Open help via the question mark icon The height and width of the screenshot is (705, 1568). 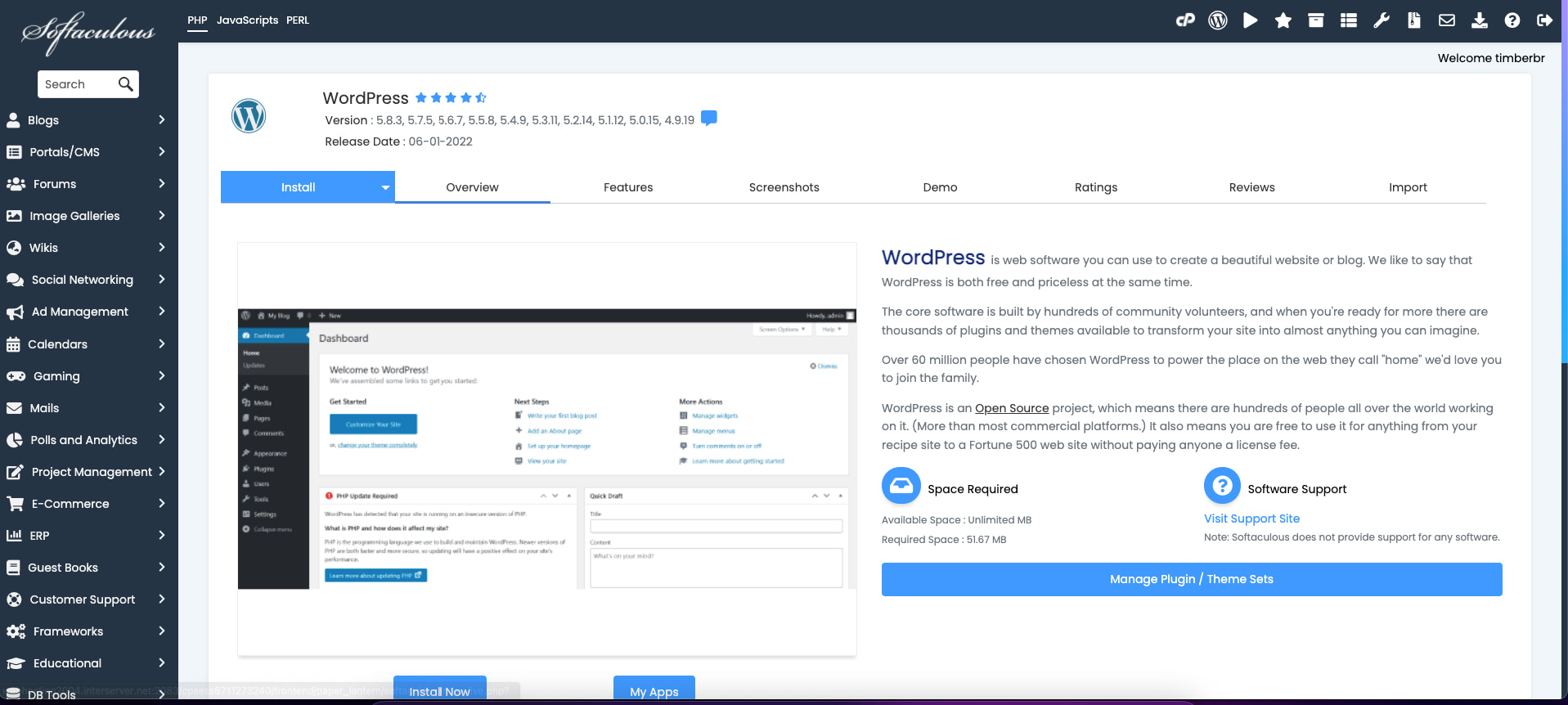[1512, 20]
